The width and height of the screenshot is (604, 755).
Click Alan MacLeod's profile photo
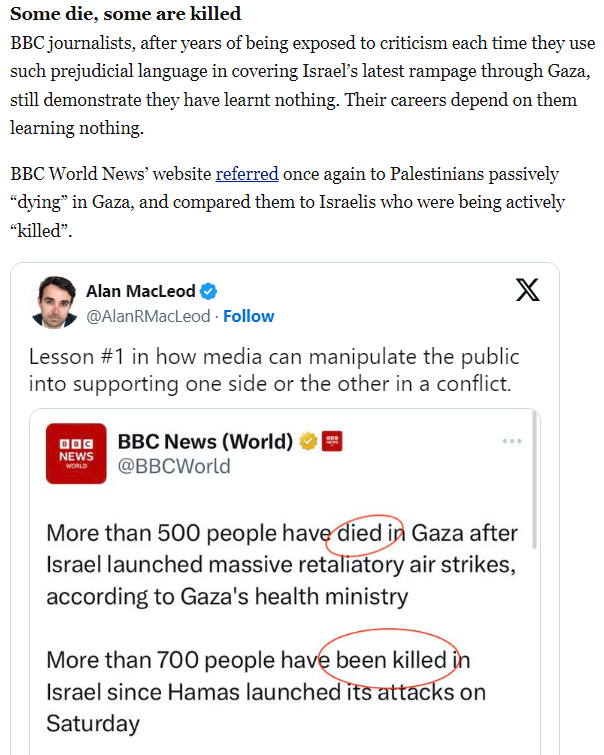[54, 302]
